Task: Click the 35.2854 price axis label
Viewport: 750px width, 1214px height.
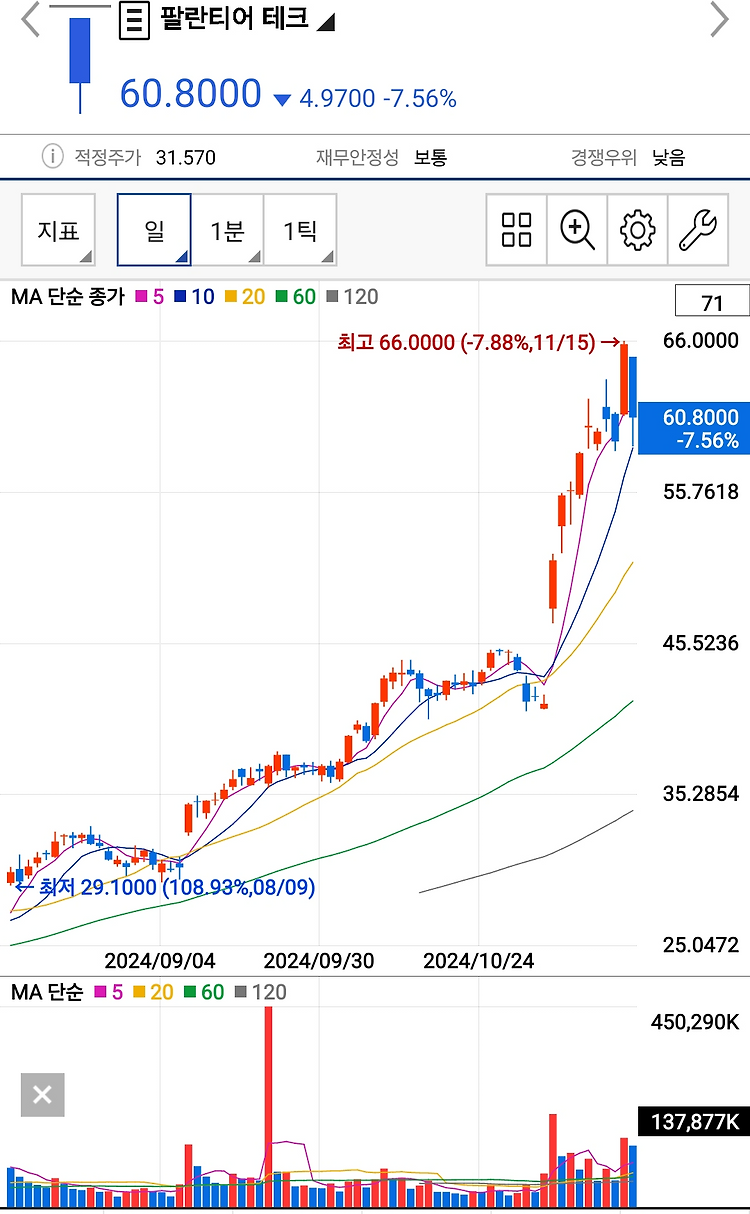Action: coord(701,794)
